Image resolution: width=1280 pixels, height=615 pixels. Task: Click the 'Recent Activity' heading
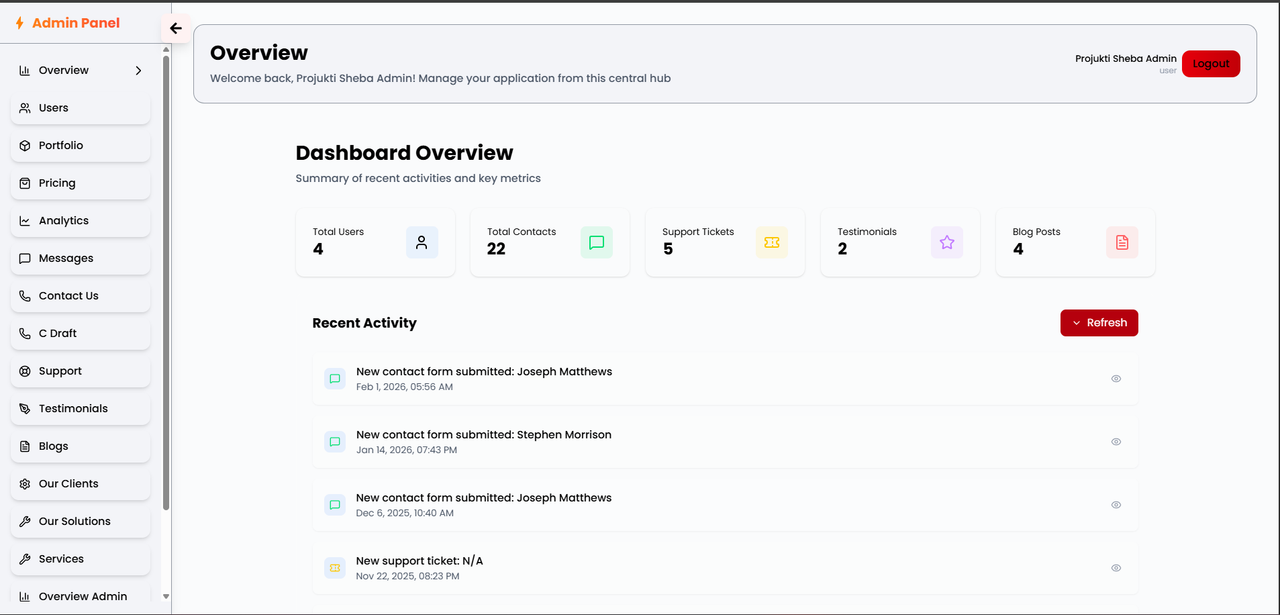click(365, 323)
